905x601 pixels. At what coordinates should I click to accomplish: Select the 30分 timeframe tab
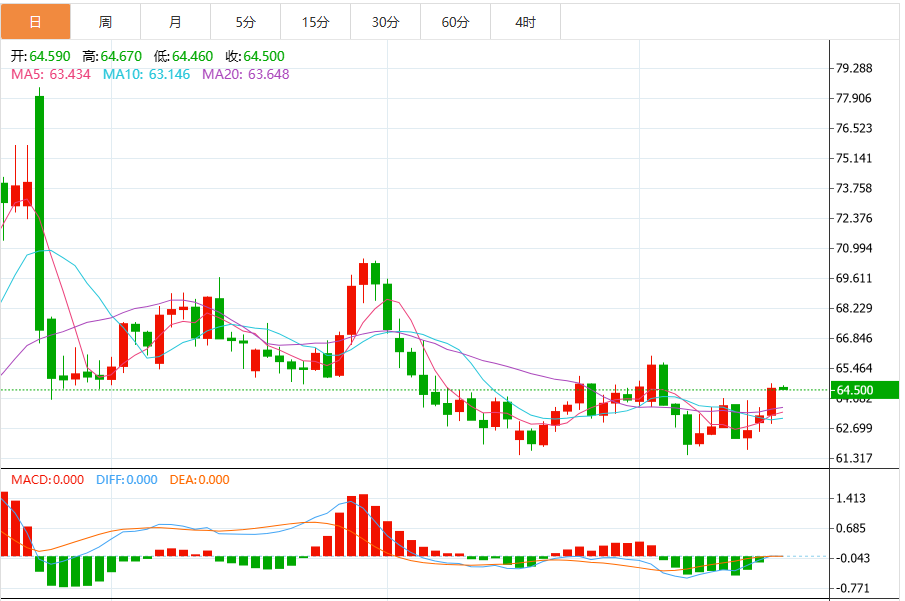coord(385,21)
